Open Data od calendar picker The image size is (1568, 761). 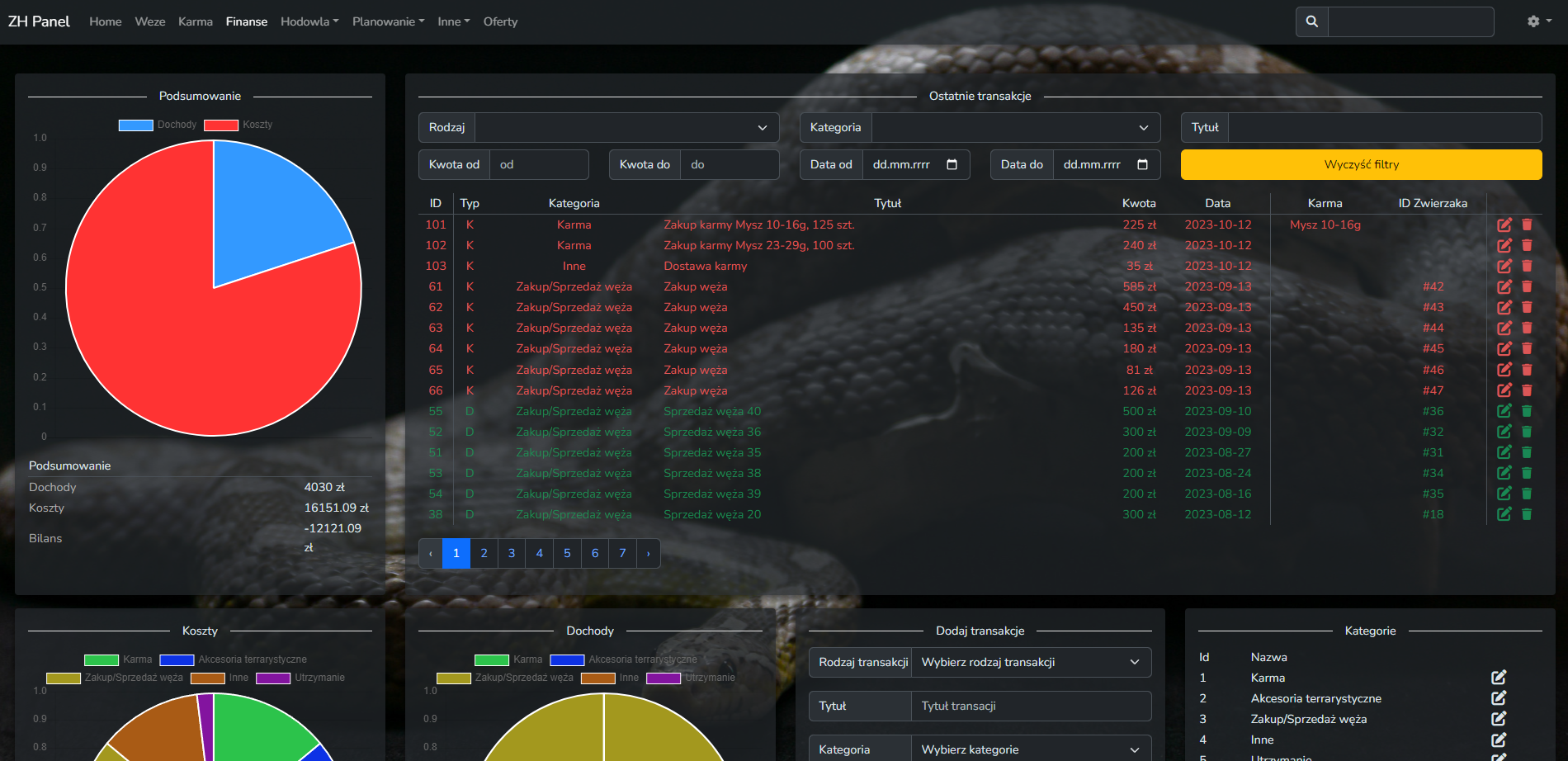pyautogui.click(x=952, y=164)
